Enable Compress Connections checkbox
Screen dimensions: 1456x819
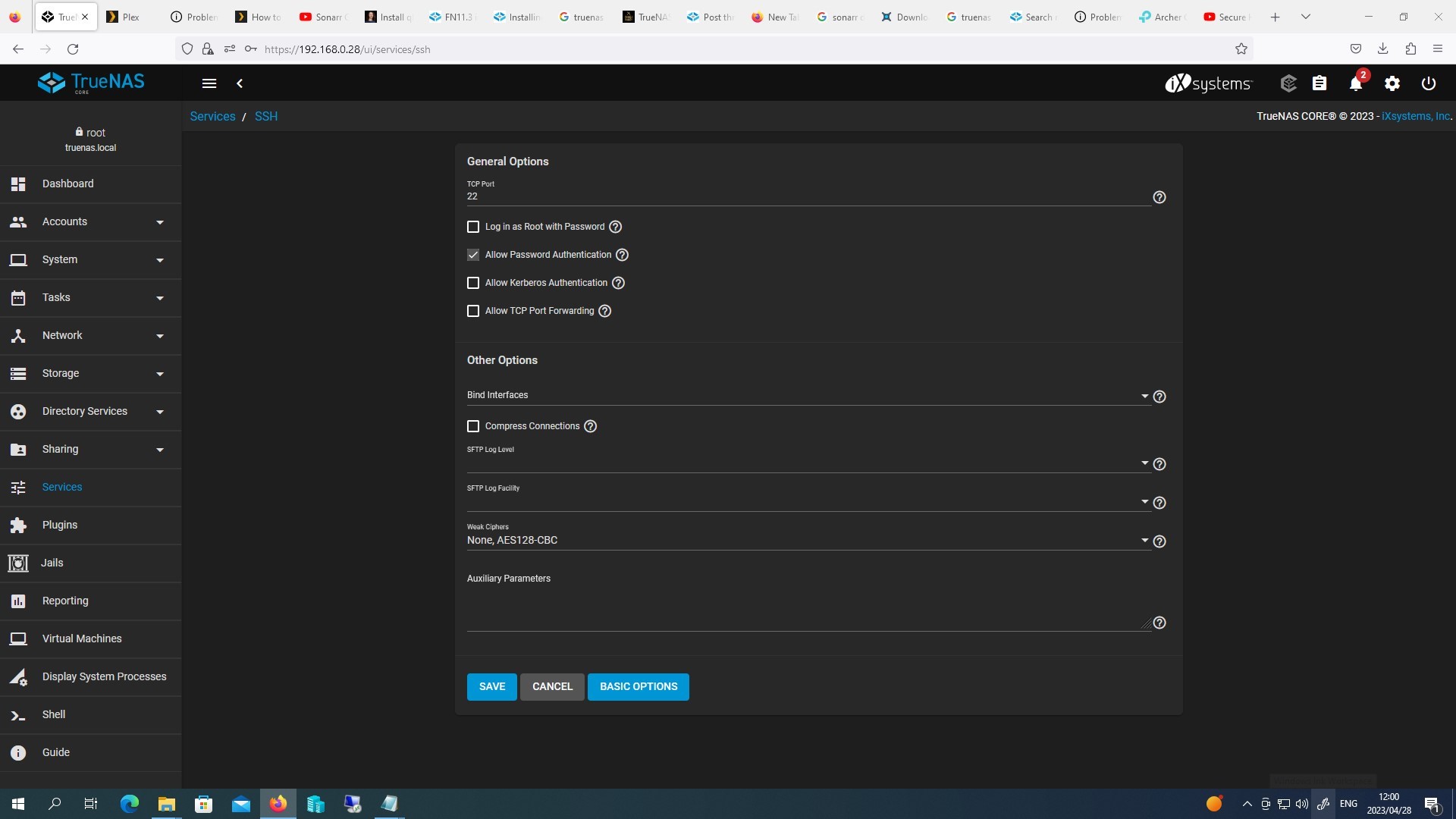click(x=473, y=426)
